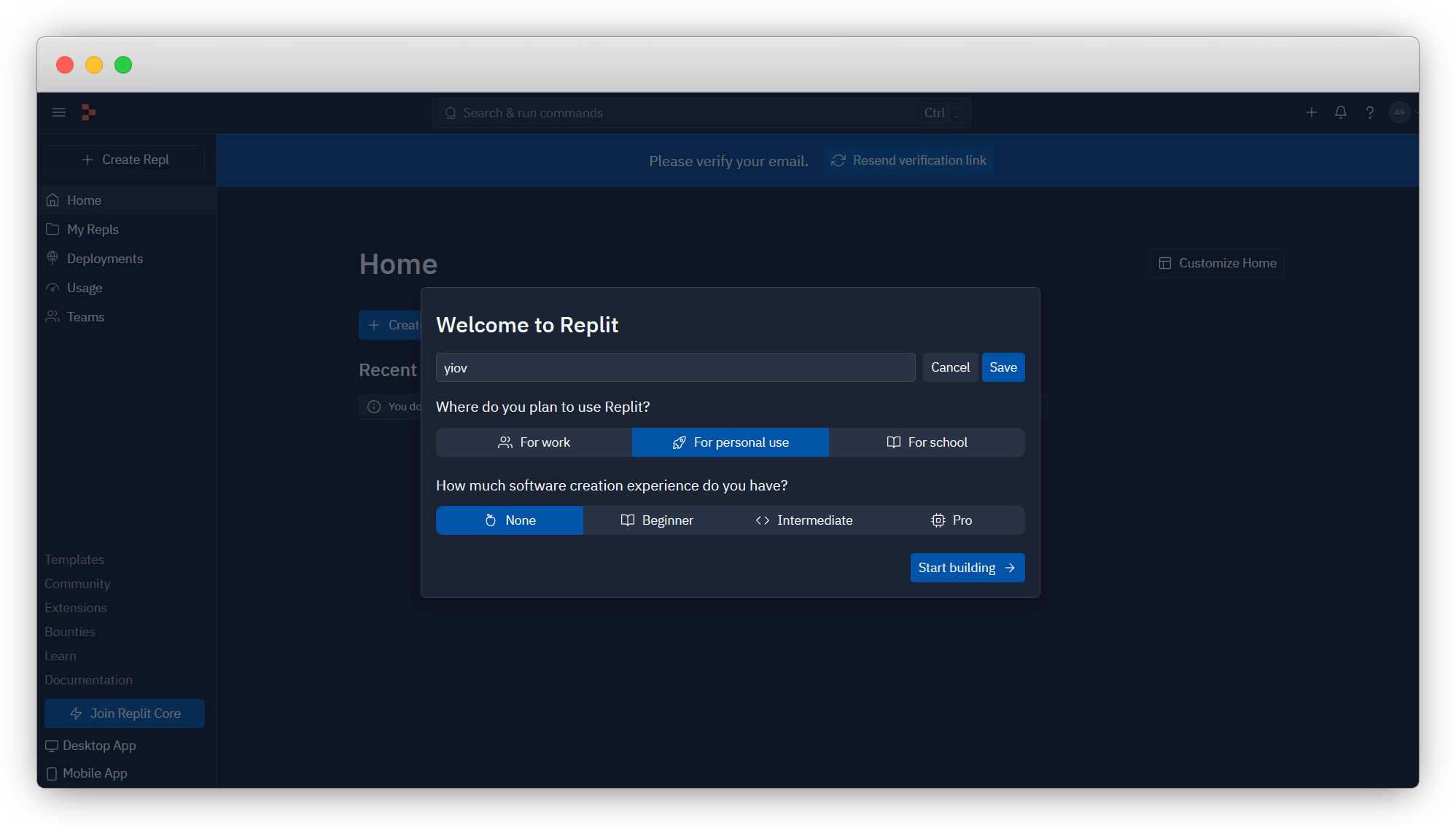This screenshot has width=1456, height=825.
Task: Open Teams in the sidebar
Action: (126, 316)
